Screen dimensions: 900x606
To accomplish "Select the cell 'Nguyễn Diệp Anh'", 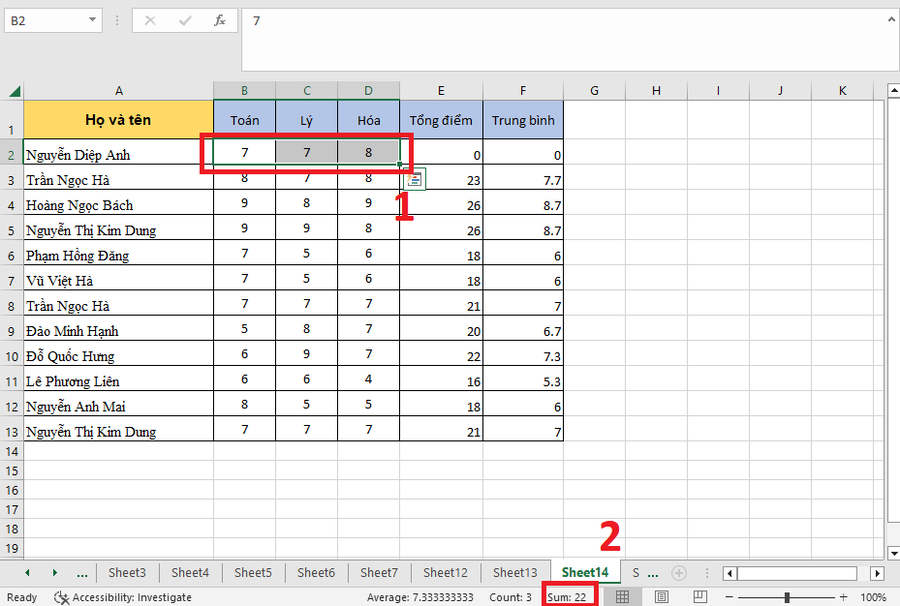I will pos(118,154).
